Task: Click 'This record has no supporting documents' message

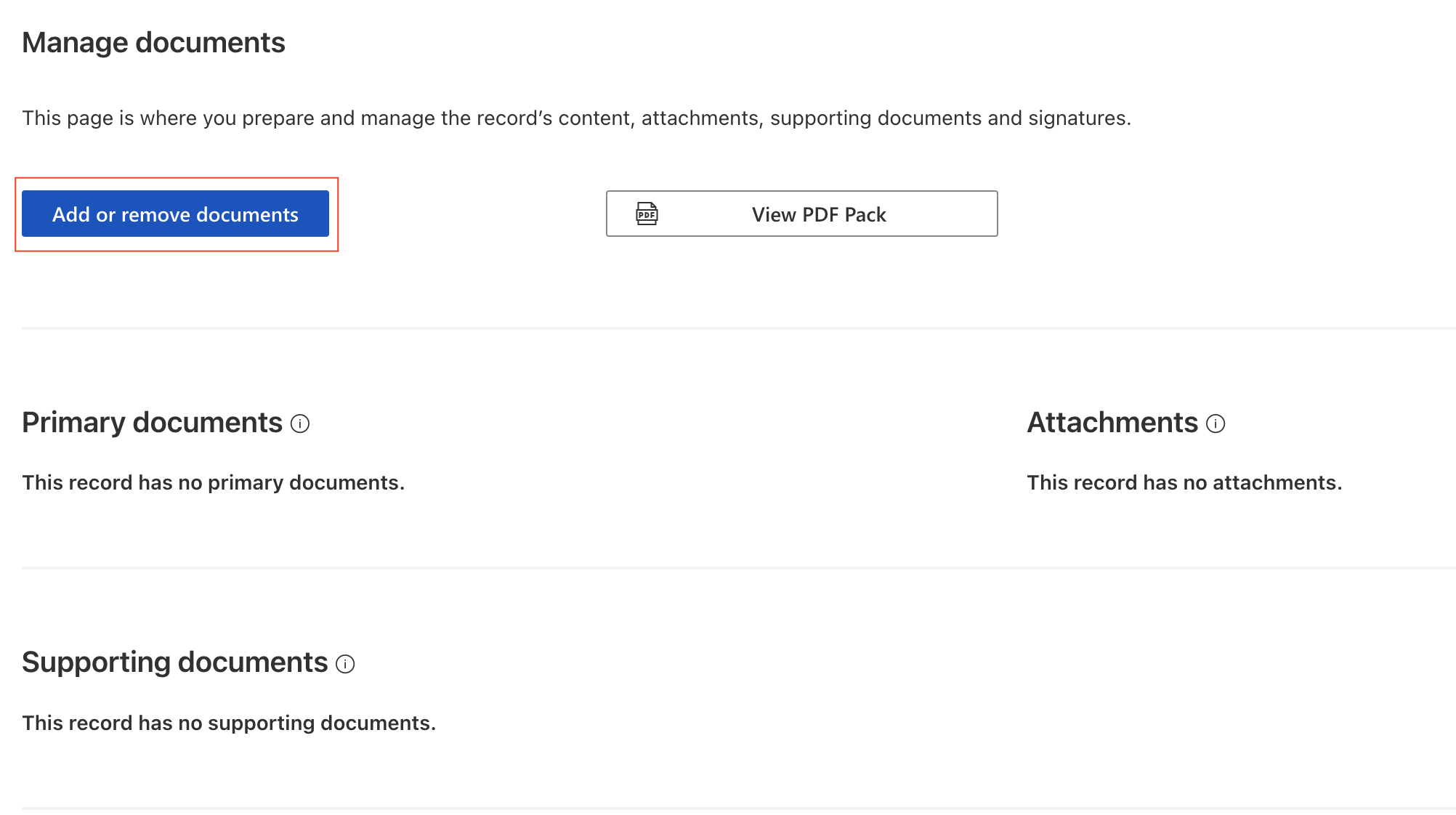Action: point(229,723)
